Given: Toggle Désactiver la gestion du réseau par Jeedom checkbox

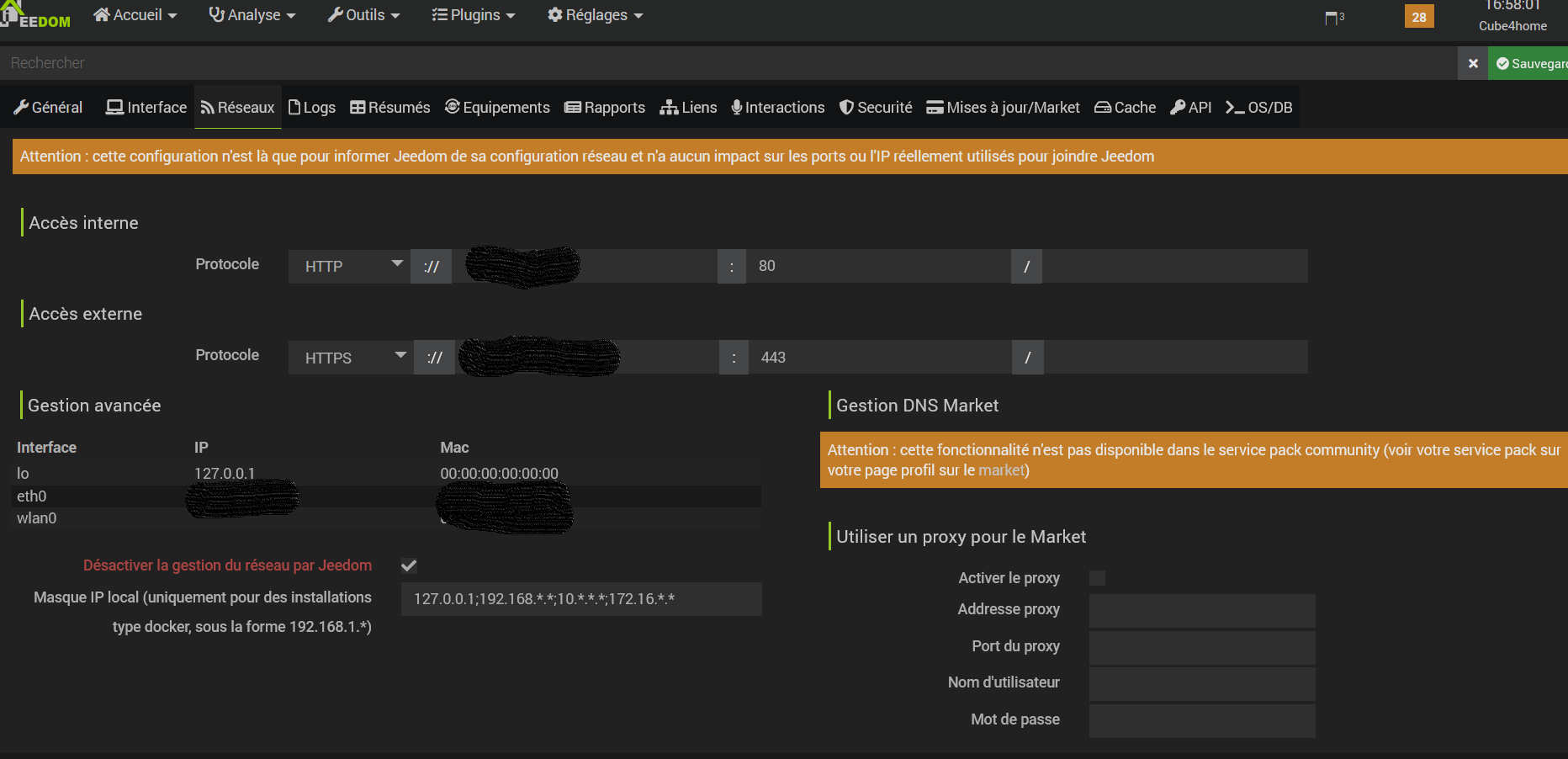Looking at the screenshot, I should [x=409, y=565].
